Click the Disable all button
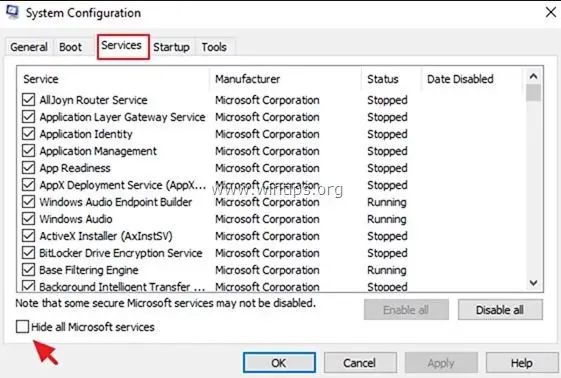Viewport: 561px width, 378px height. pos(500,310)
